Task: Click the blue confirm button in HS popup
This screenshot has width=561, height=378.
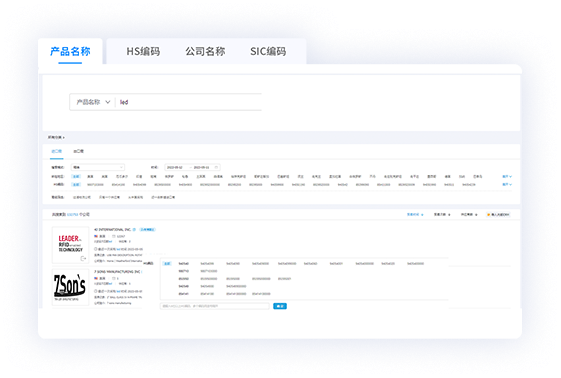Action: coord(280,306)
